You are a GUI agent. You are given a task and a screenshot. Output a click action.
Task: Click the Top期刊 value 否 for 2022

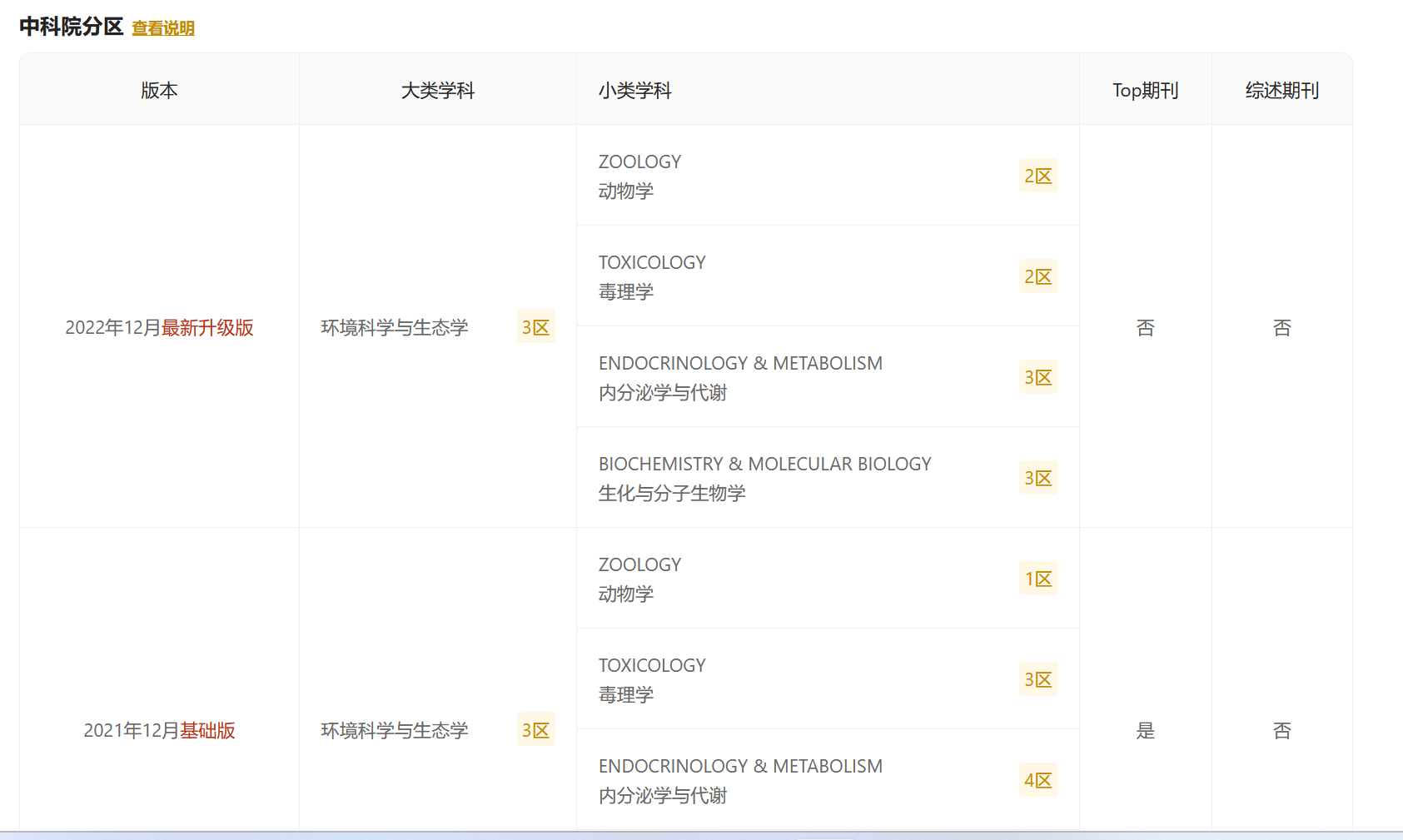tap(1146, 327)
